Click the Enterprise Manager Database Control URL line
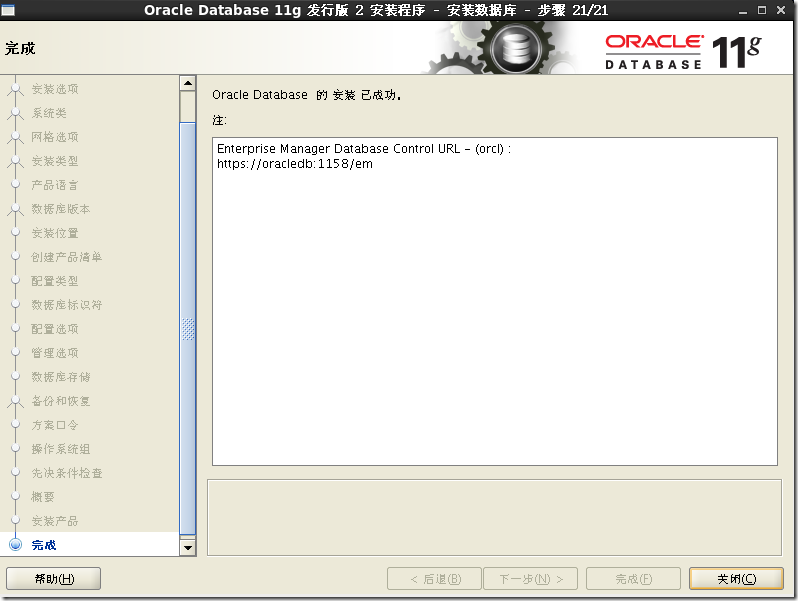The width and height of the screenshot is (798, 601). (364, 149)
